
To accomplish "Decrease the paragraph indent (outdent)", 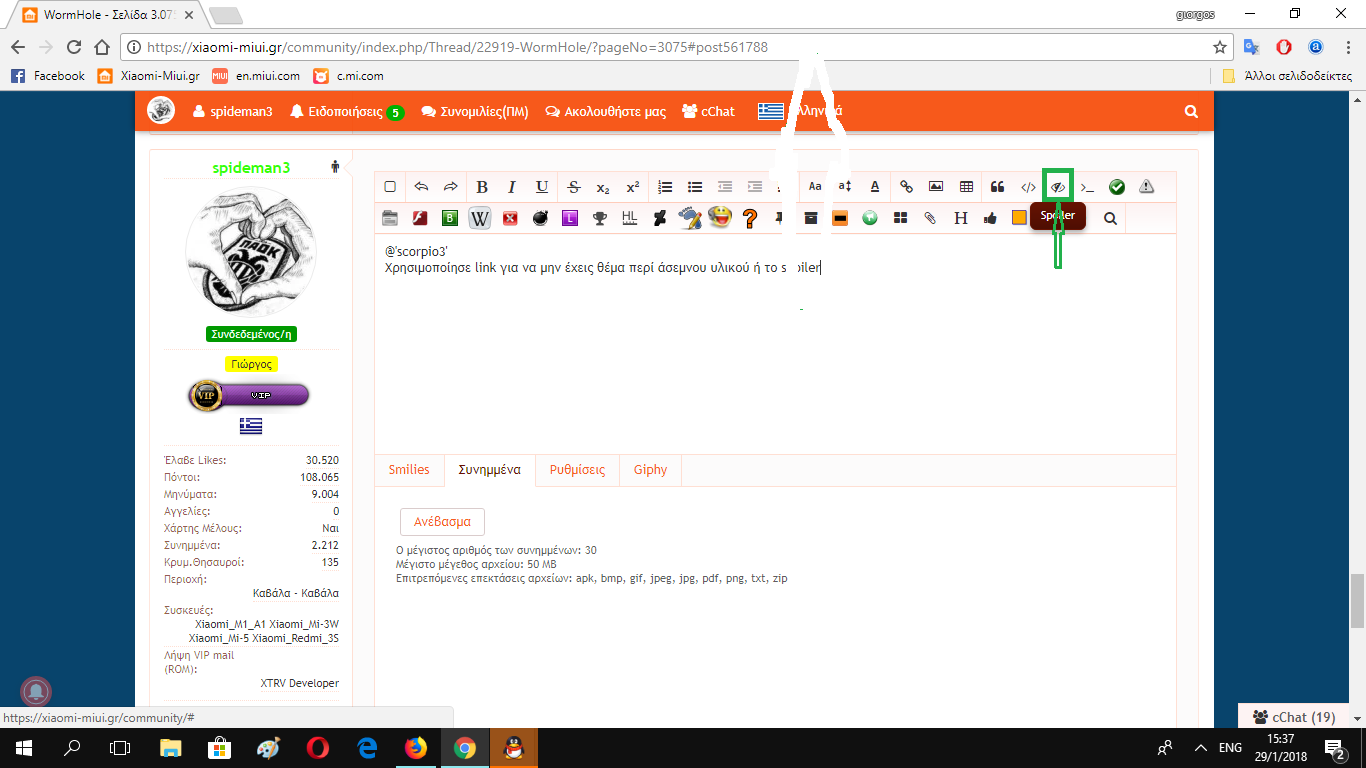I will click(x=725, y=187).
